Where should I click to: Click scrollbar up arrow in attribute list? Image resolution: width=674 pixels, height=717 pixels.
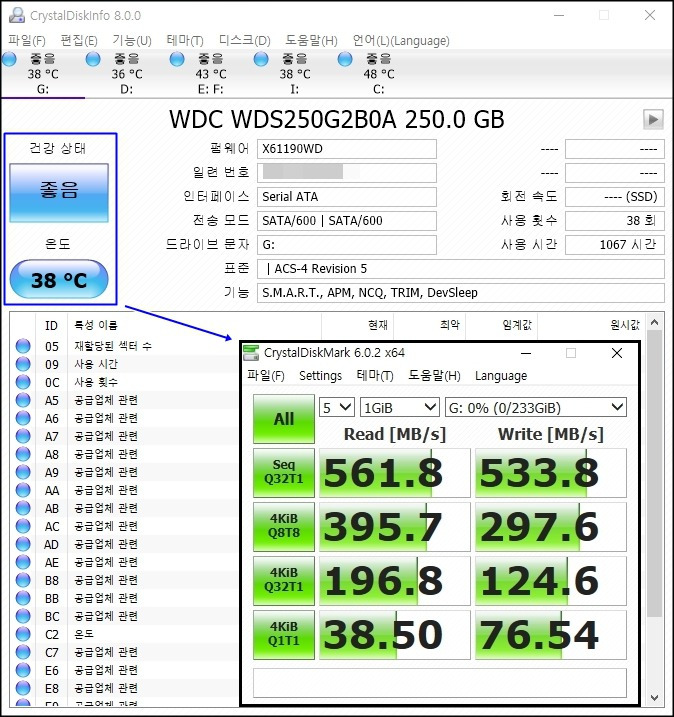[654, 322]
